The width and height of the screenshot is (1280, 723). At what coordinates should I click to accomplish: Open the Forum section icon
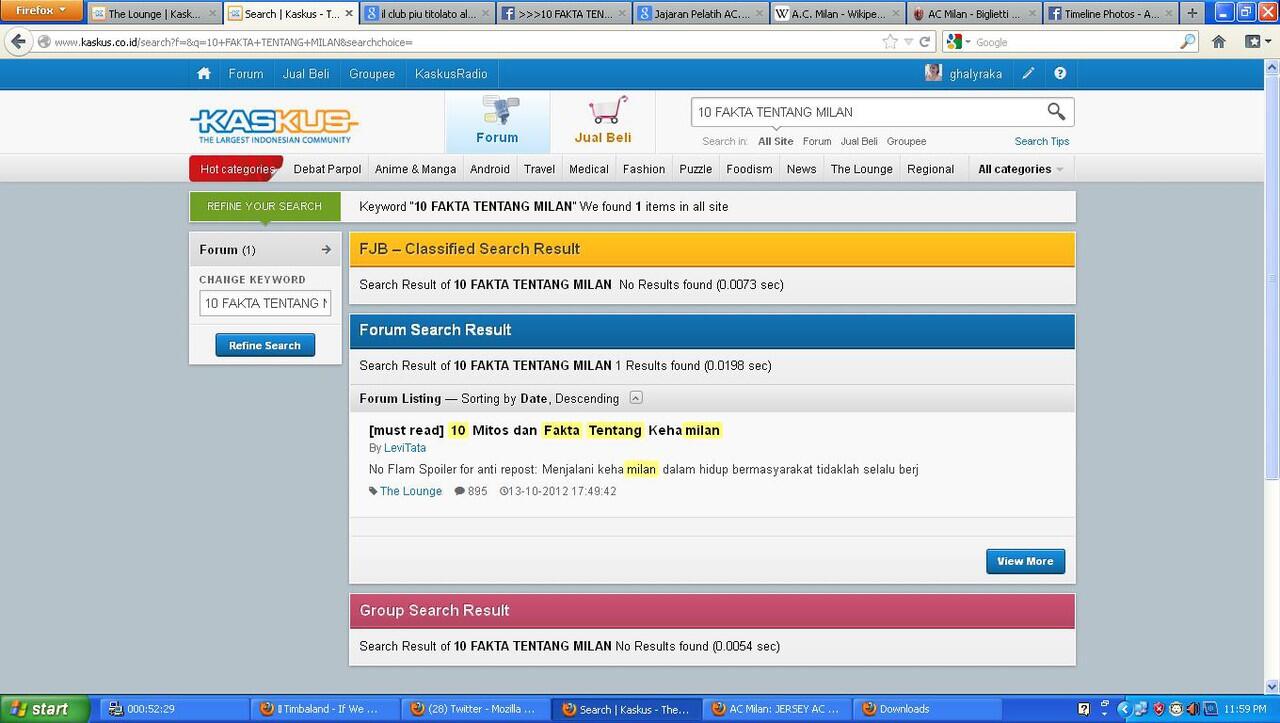[x=498, y=121]
